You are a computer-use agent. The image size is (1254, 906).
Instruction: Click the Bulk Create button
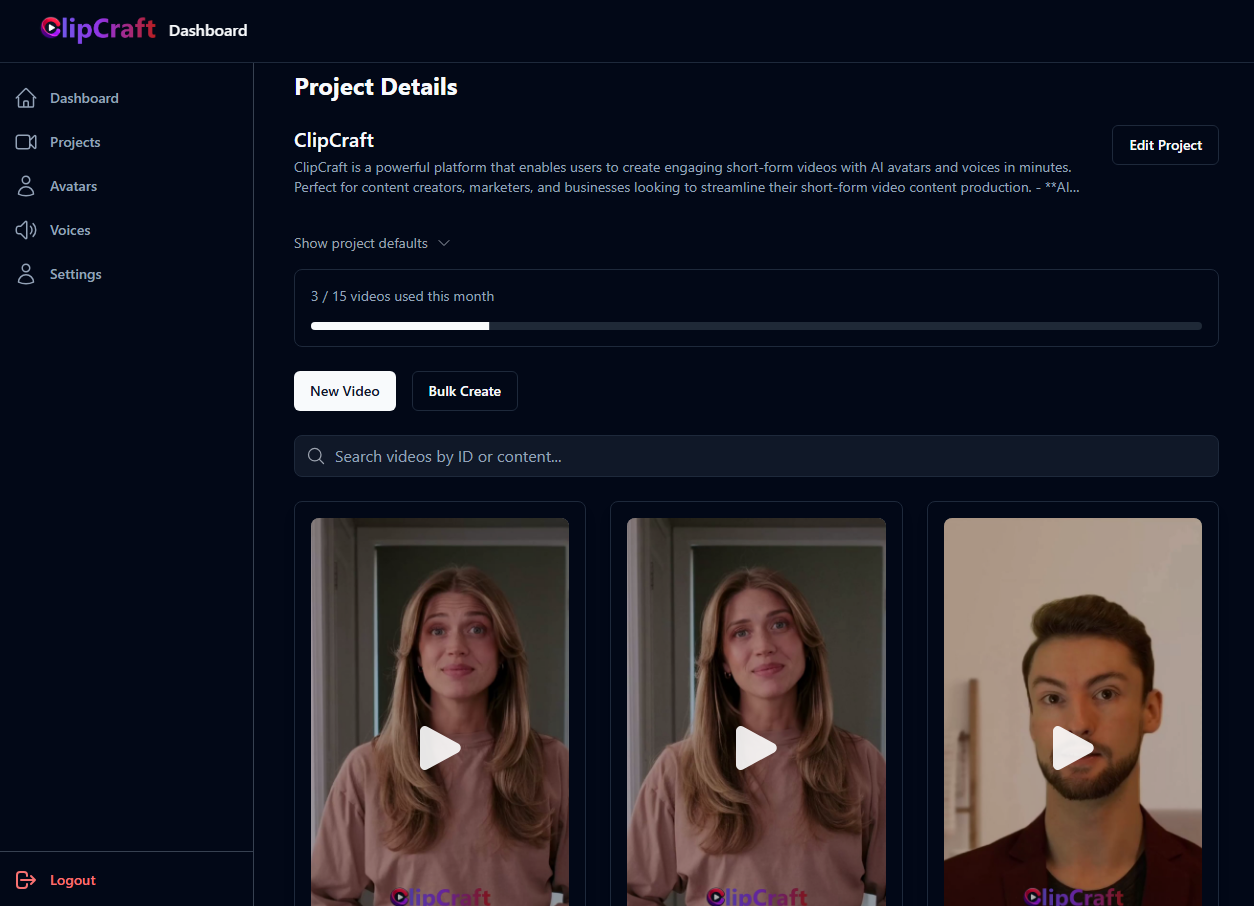coord(465,391)
